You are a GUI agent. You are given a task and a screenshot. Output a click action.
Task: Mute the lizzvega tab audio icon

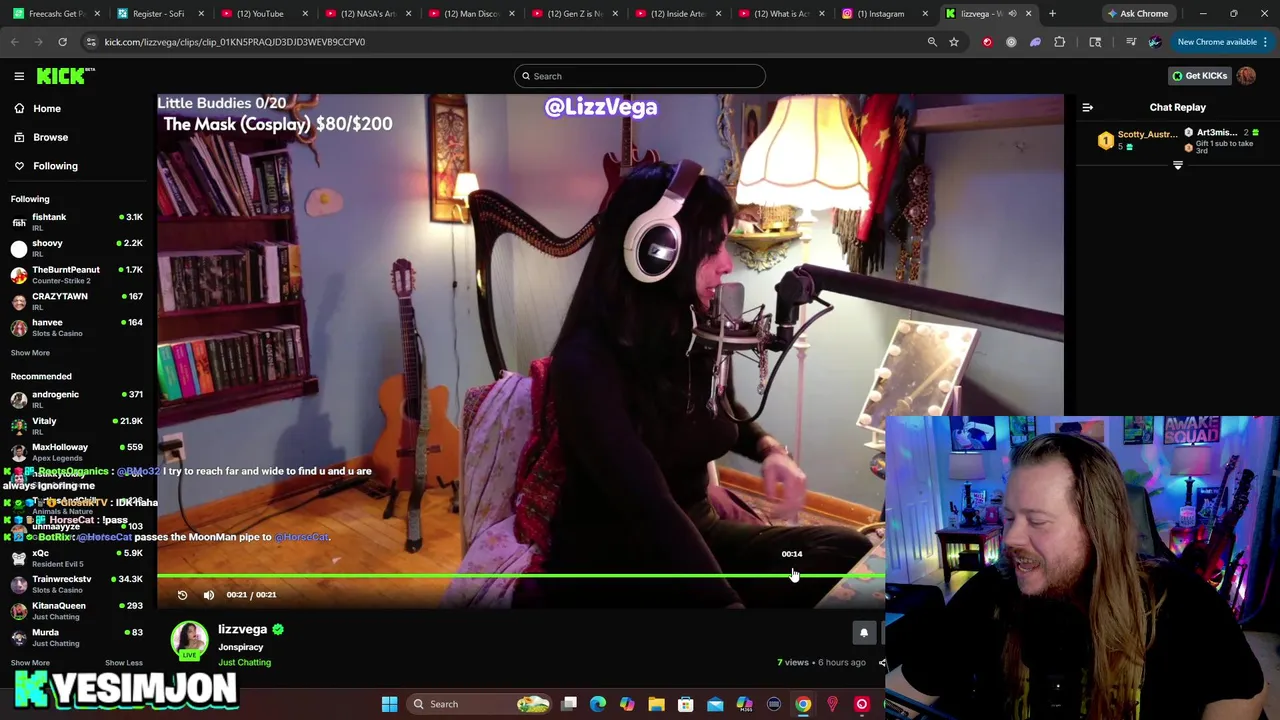(x=1012, y=14)
